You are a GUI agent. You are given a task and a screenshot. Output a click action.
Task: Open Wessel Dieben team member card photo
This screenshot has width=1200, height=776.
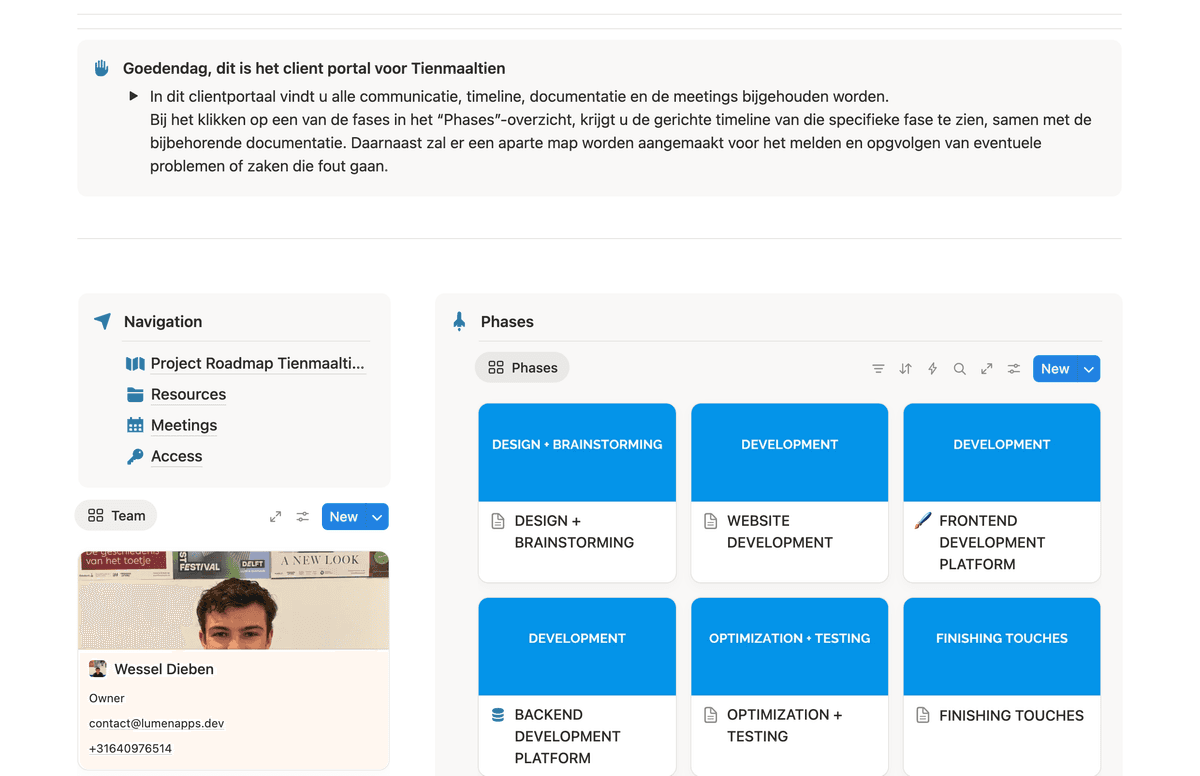(233, 600)
